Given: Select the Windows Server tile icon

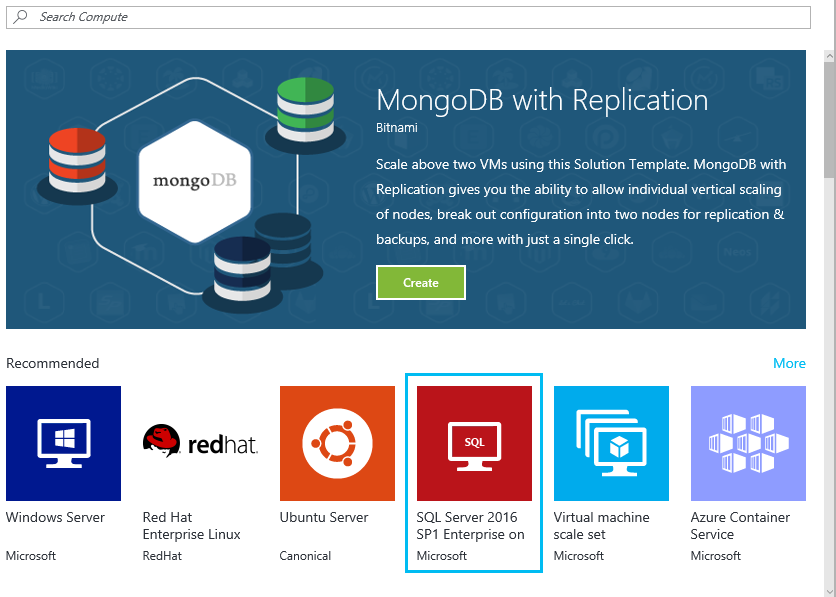Looking at the screenshot, I should pyautogui.click(x=63, y=443).
